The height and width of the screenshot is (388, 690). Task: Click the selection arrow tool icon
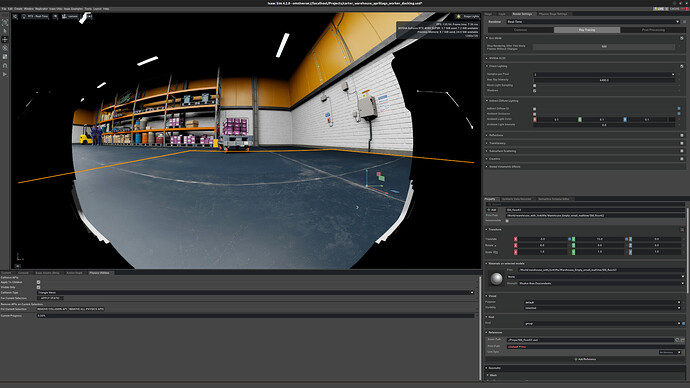click(x=5, y=31)
